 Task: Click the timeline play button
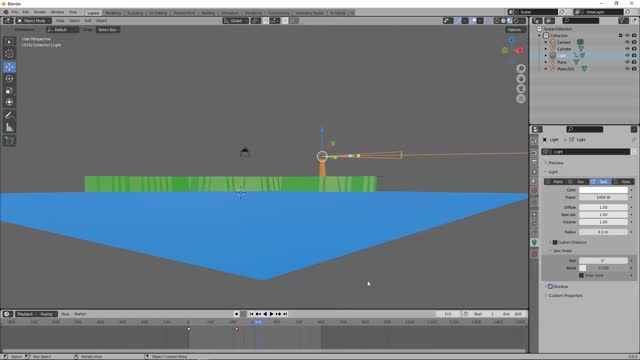click(x=271, y=314)
